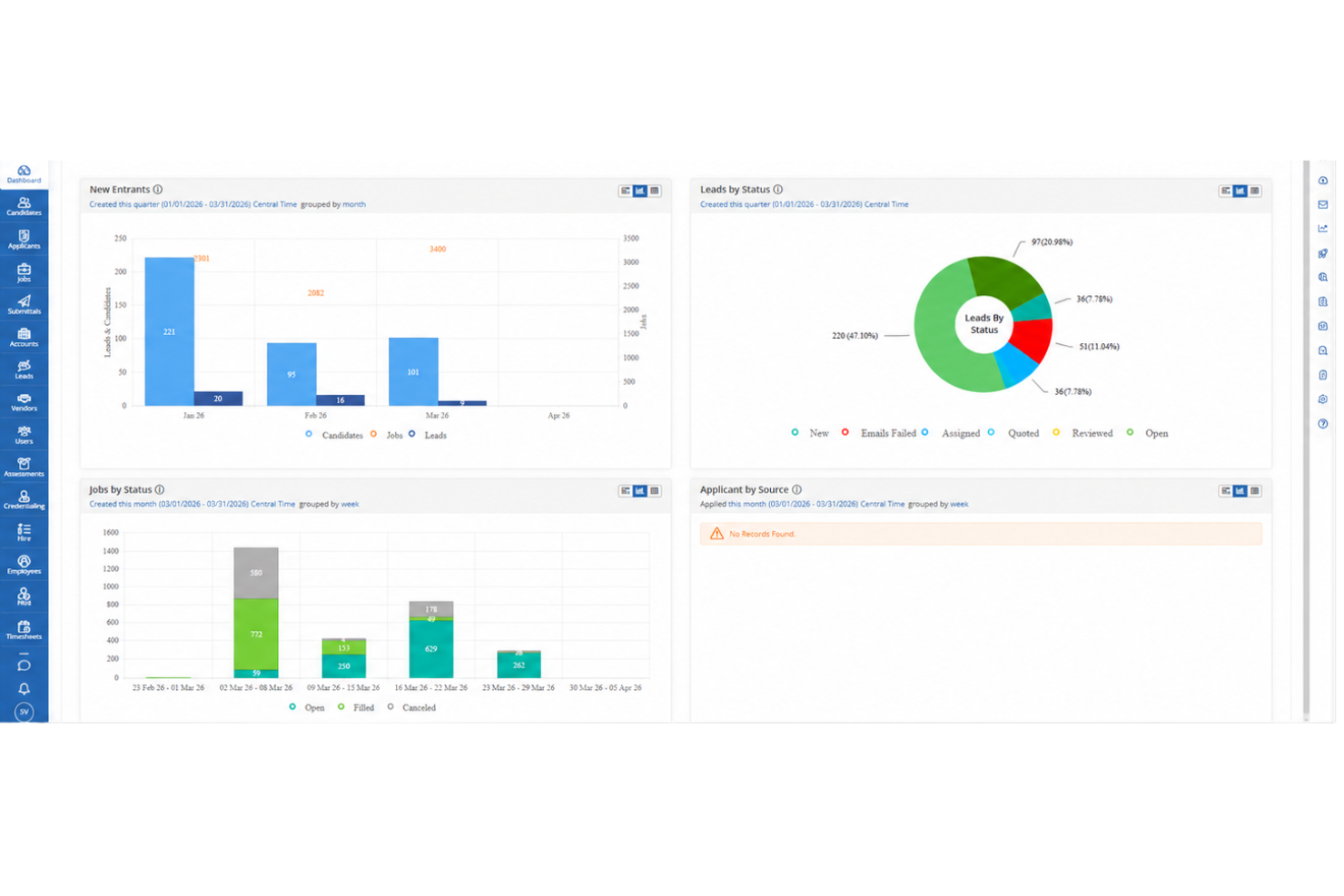Switch New Entrants panel to chart view

click(640, 191)
